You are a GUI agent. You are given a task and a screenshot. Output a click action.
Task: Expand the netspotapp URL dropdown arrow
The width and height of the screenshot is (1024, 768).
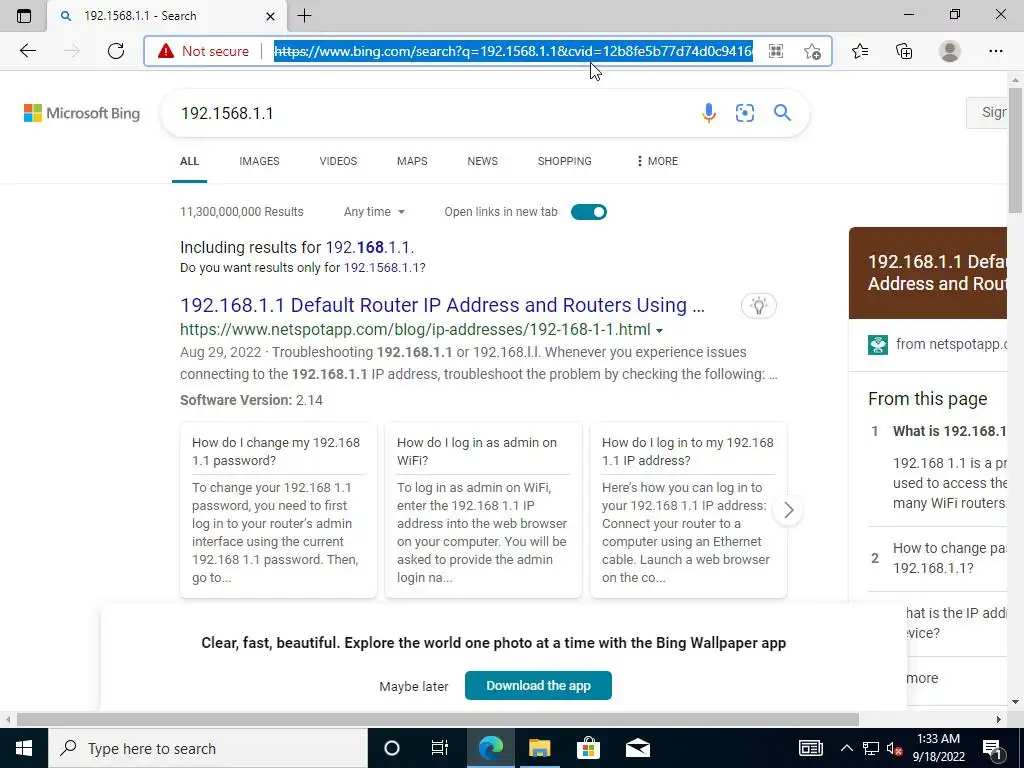pyautogui.click(x=660, y=330)
